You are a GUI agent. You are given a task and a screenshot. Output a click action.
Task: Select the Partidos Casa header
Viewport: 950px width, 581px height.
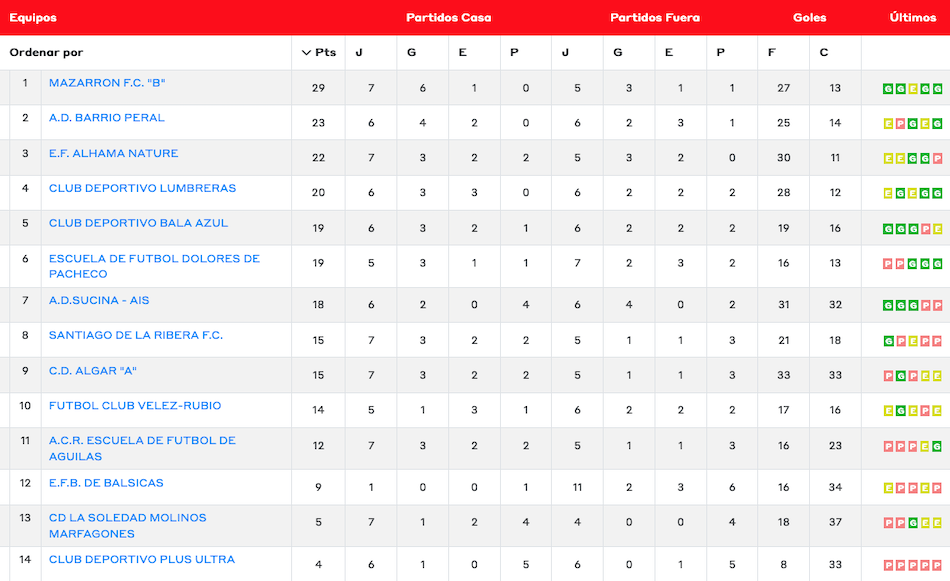coord(448,18)
